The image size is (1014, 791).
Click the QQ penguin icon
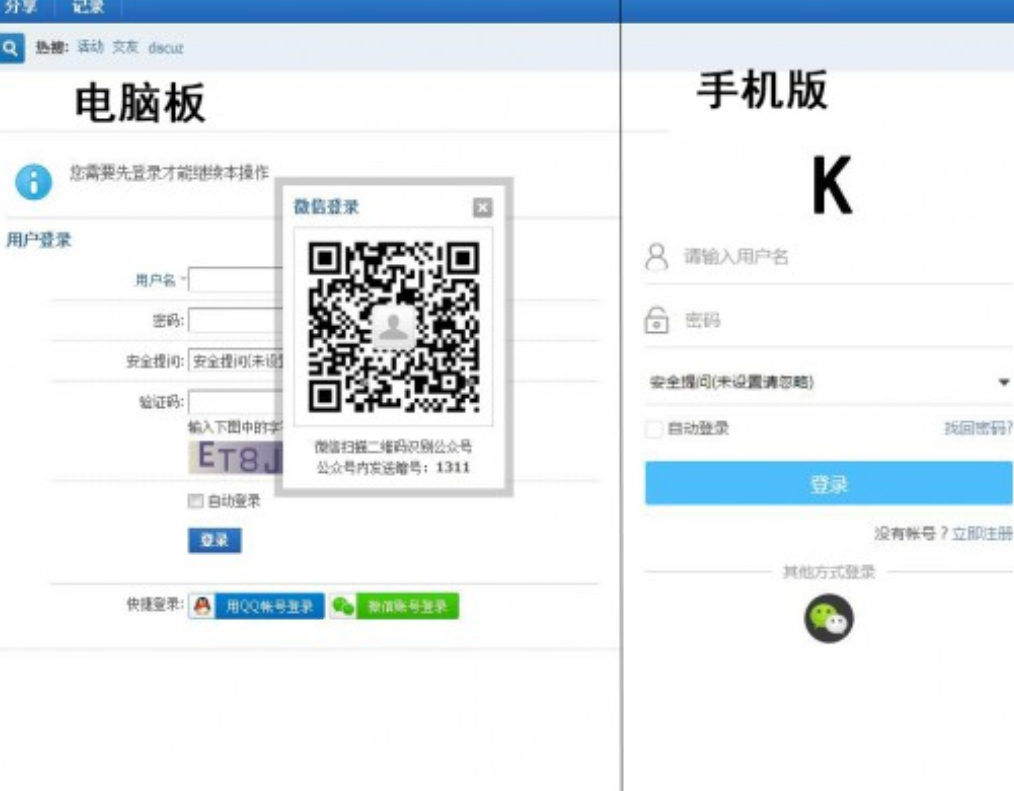(202, 606)
